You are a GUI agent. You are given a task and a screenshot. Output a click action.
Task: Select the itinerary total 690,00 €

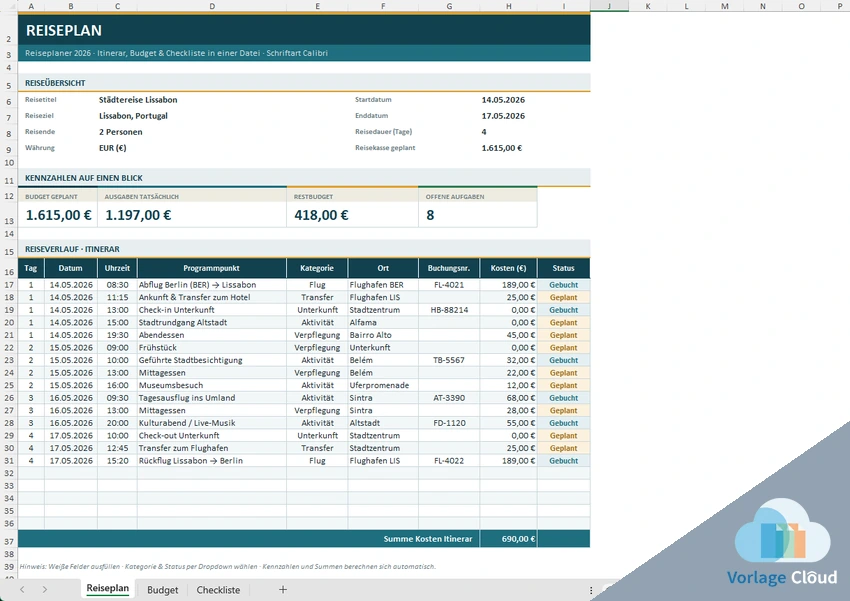click(508, 539)
